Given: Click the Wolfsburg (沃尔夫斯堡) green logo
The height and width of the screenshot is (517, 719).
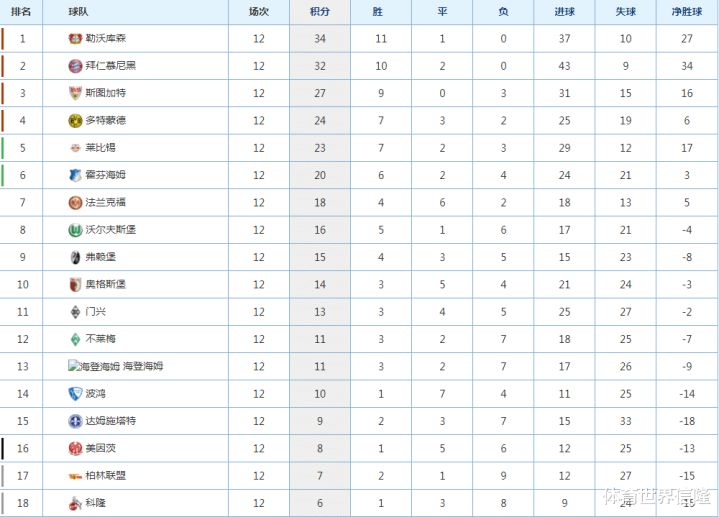Looking at the screenshot, I should [x=75, y=230].
